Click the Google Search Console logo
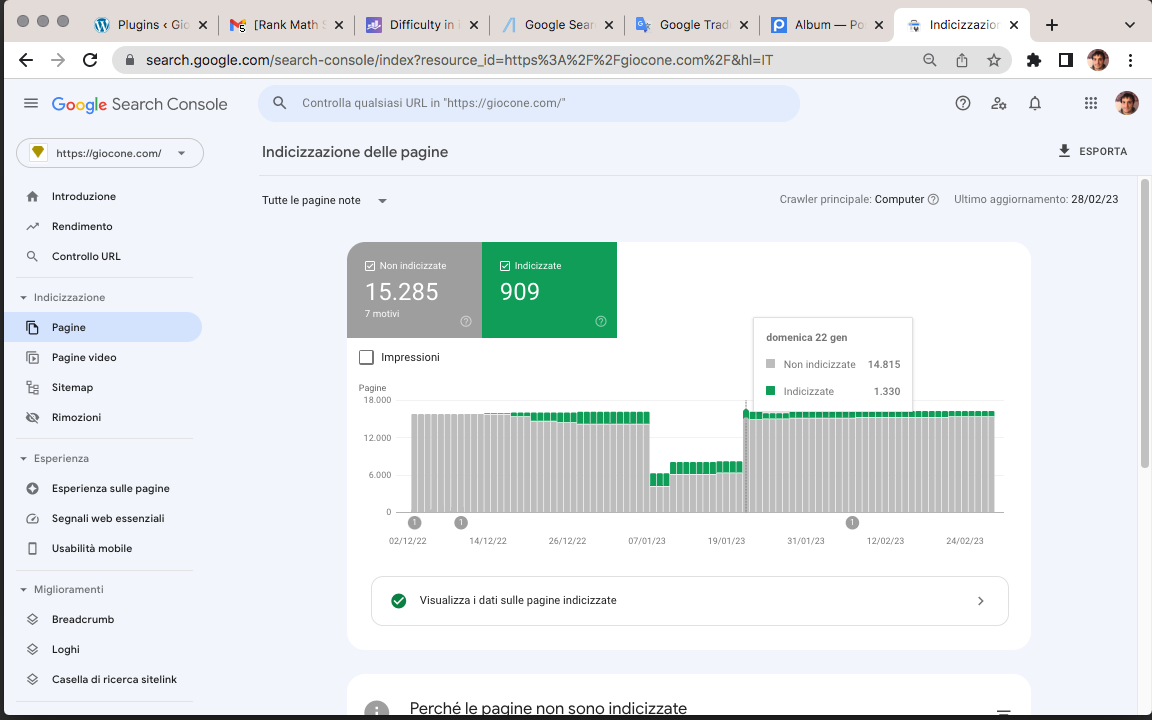 (140, 104)
